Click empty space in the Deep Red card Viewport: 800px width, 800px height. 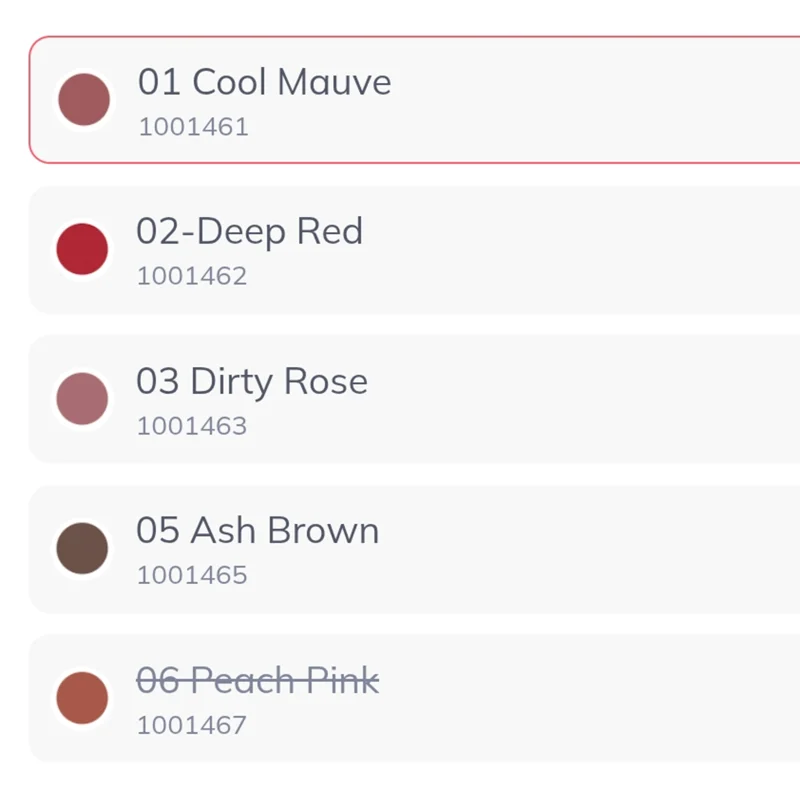(600, 250)
